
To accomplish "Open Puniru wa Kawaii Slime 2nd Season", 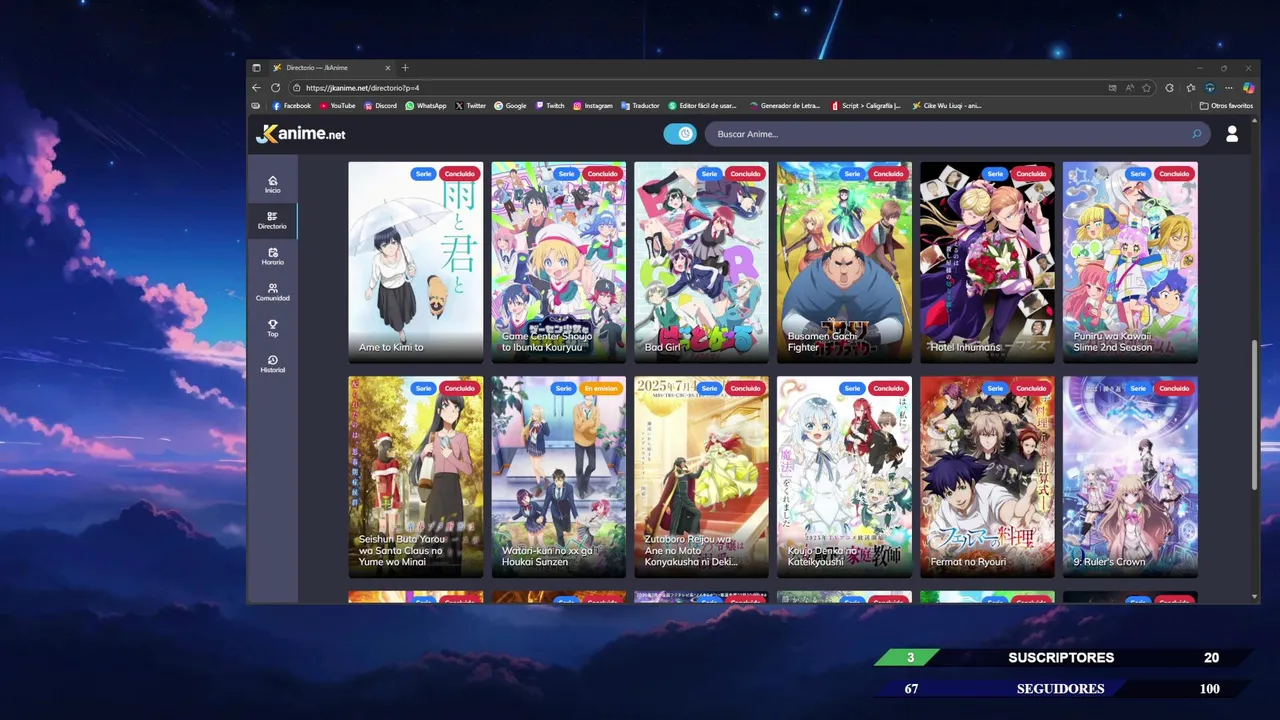I will click(x=1130, y=262).
